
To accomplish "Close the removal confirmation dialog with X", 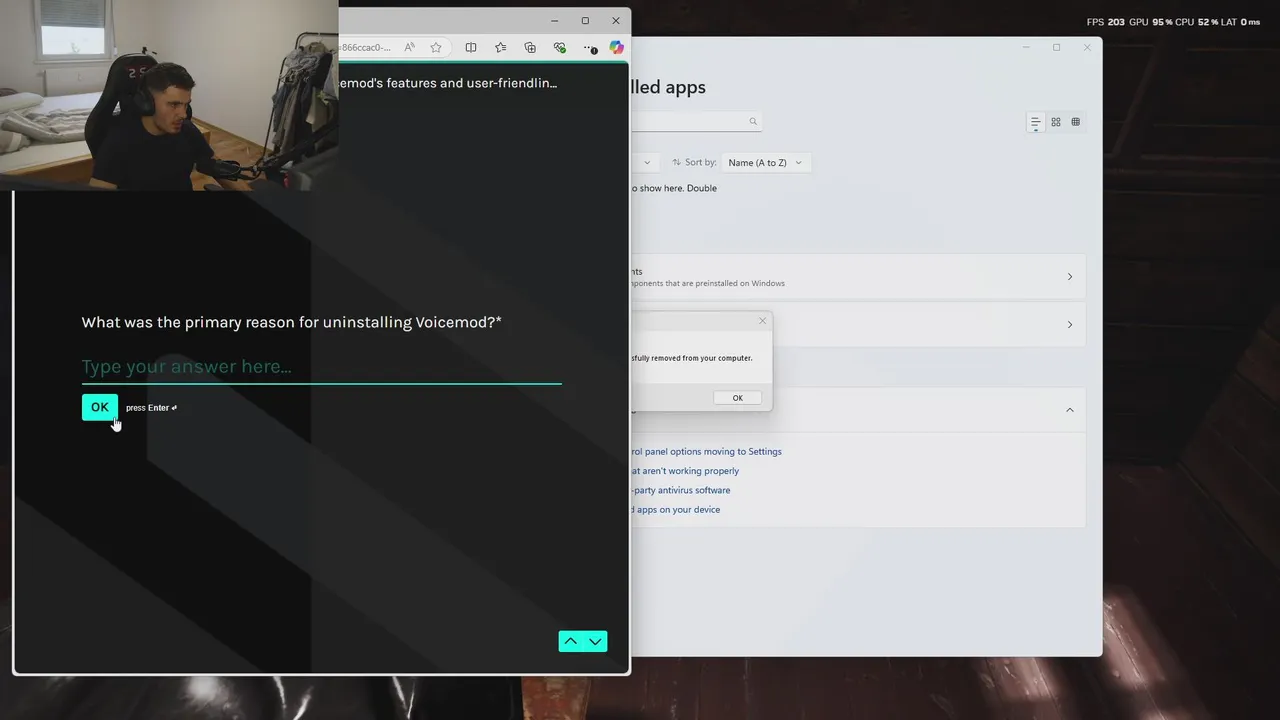I will [762, 321].
